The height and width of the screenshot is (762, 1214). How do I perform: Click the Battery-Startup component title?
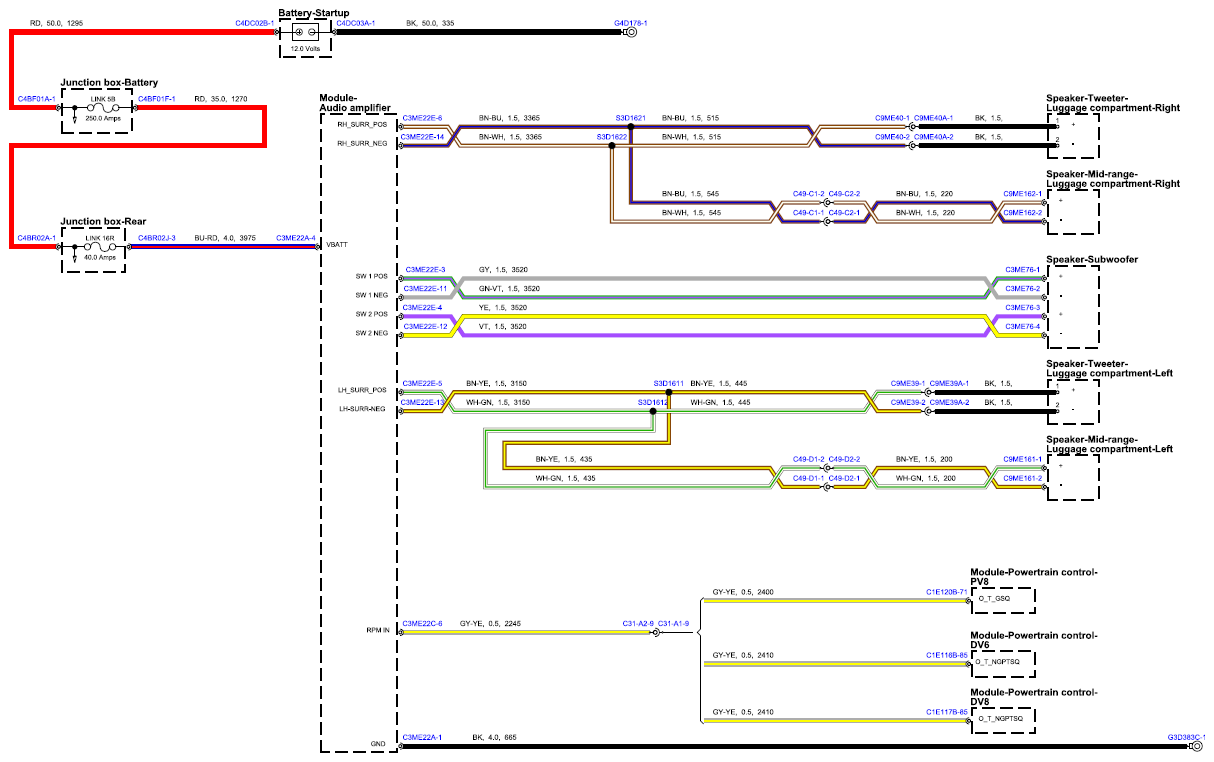(x=313, y=12)
